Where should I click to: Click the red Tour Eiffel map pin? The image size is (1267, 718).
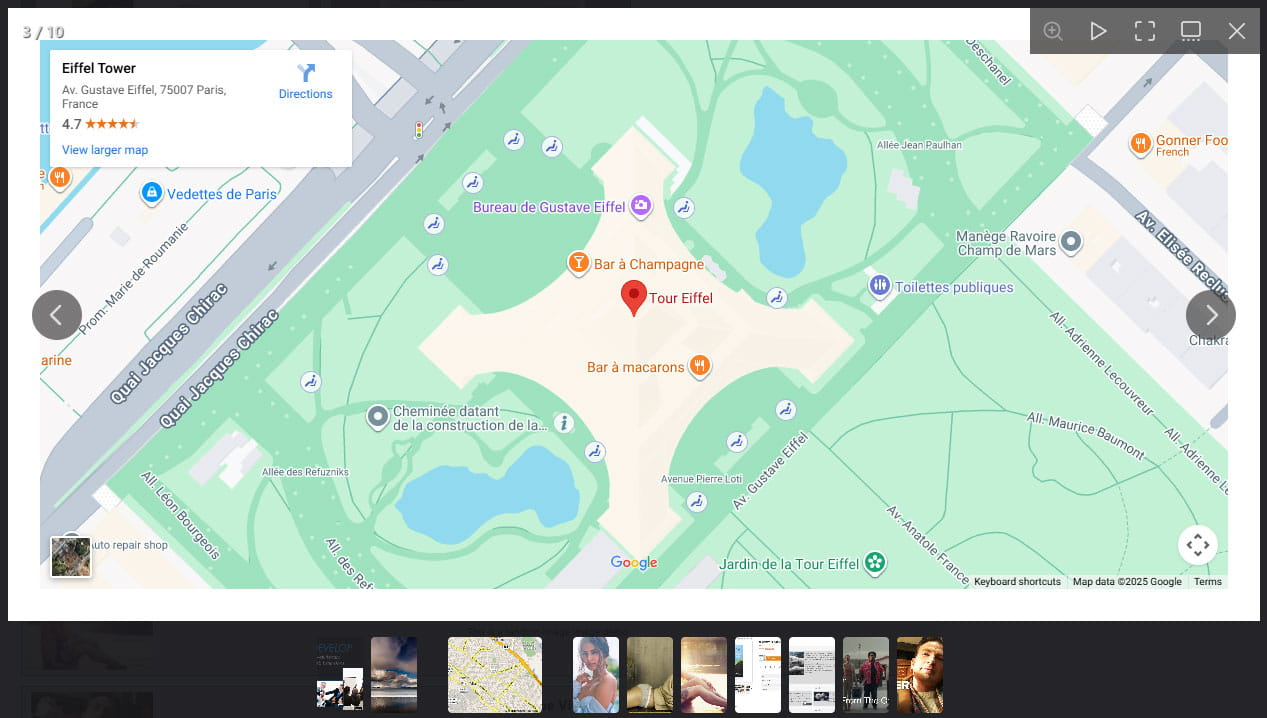point(633,297)
